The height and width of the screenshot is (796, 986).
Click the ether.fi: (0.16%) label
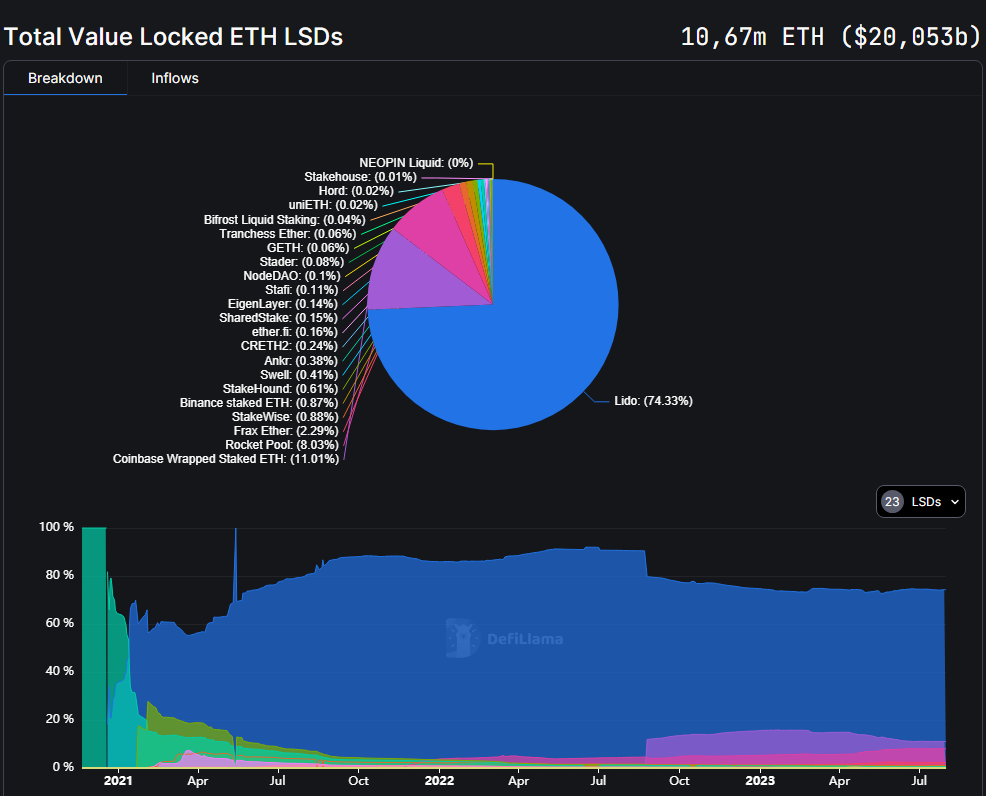[x=295, y=332]
